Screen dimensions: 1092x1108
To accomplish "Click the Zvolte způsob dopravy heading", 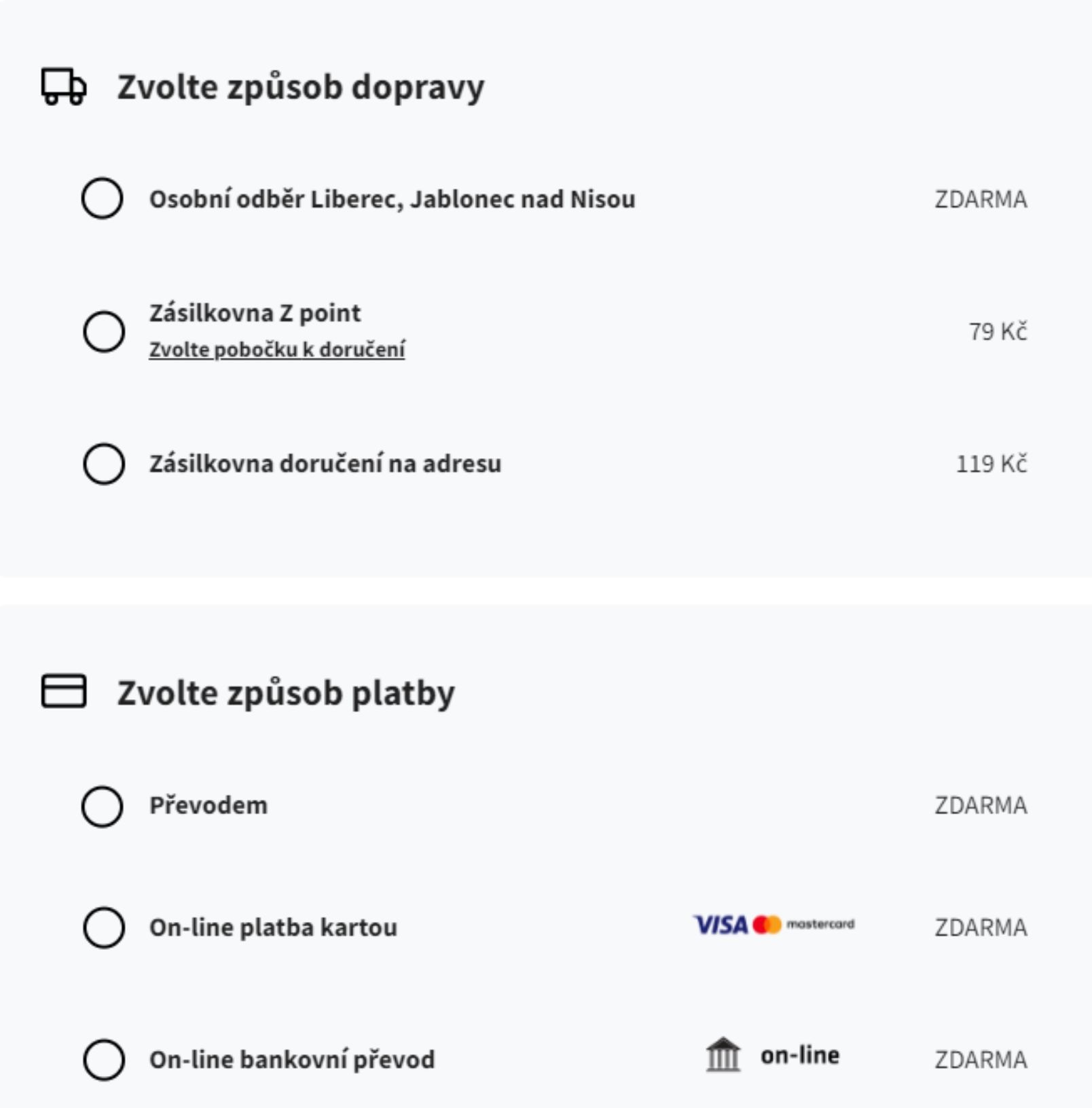I will click(301, 88).
